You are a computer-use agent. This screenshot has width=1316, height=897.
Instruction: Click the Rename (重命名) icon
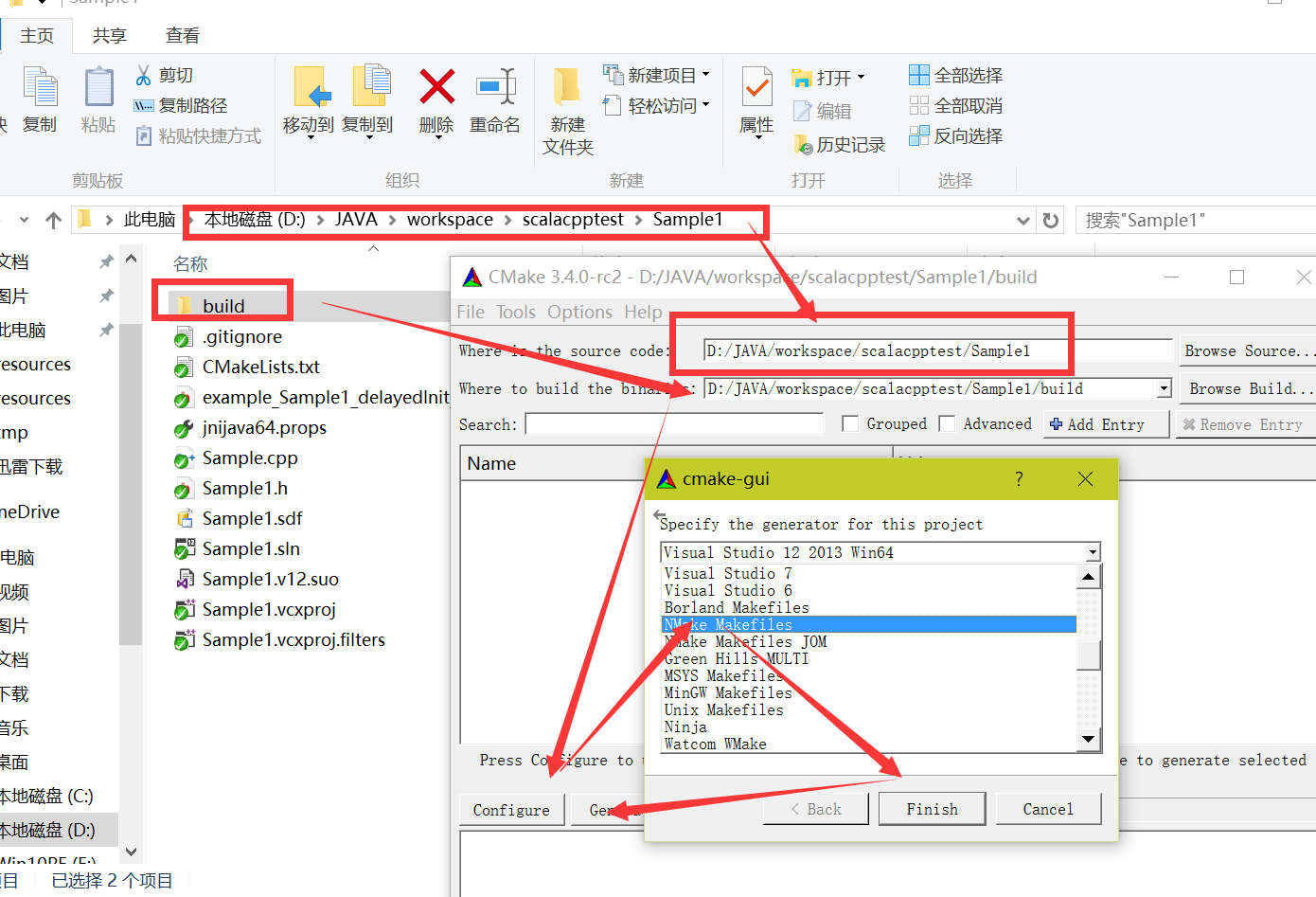coord(496,87)
